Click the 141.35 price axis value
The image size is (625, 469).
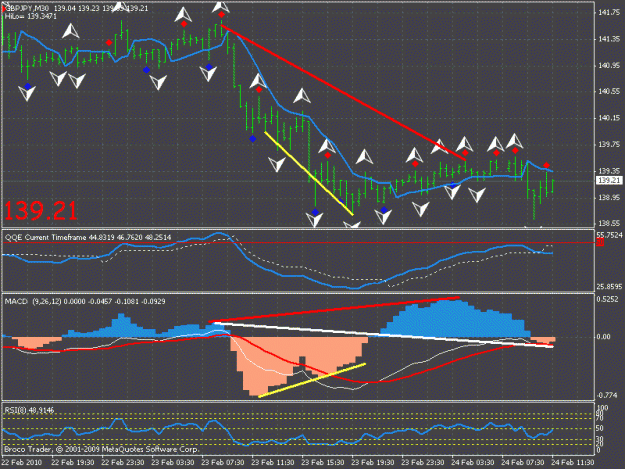pyautogui.click(x=609, y=39)
